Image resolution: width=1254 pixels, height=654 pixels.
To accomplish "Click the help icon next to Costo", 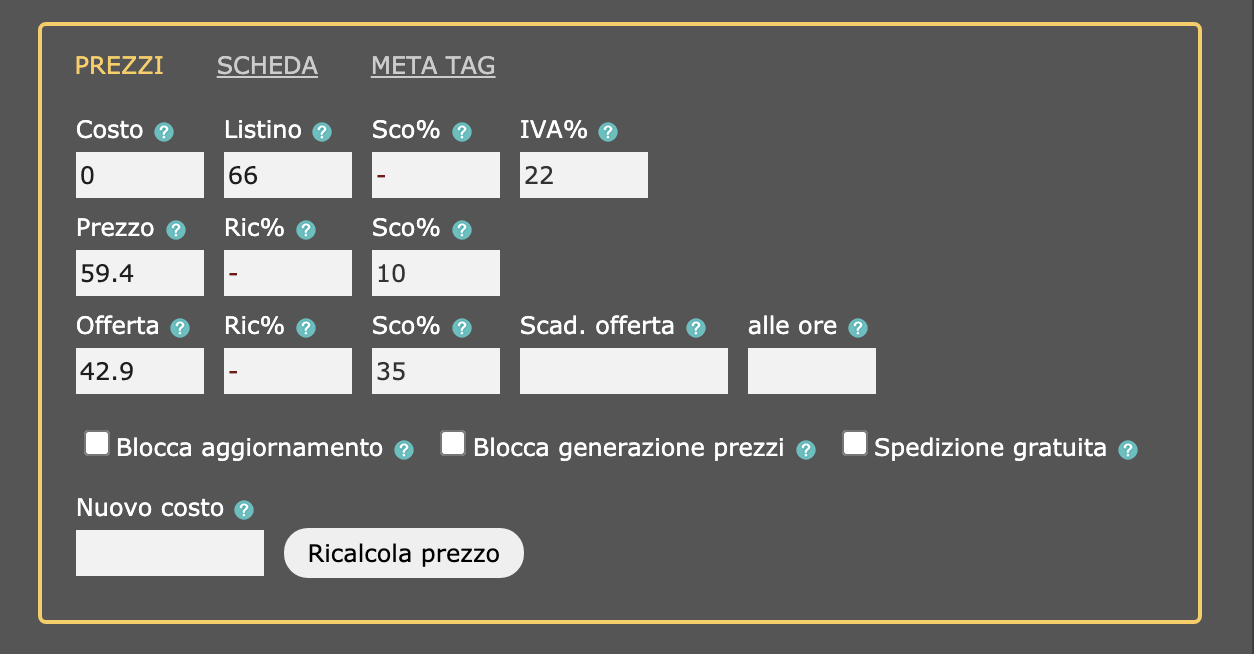I will coord(164,132).
